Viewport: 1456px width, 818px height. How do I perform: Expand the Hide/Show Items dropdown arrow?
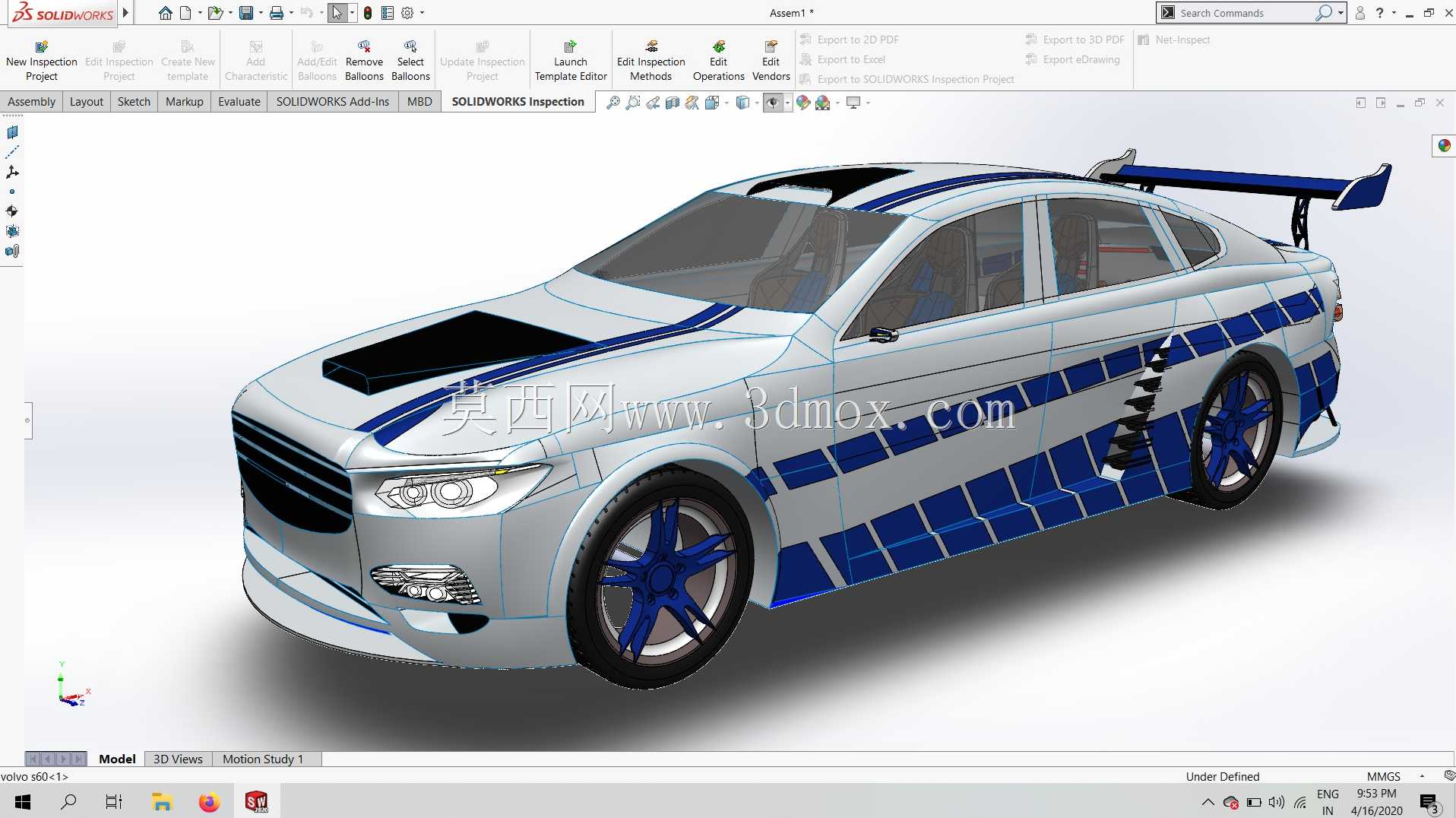coord(787,103)
